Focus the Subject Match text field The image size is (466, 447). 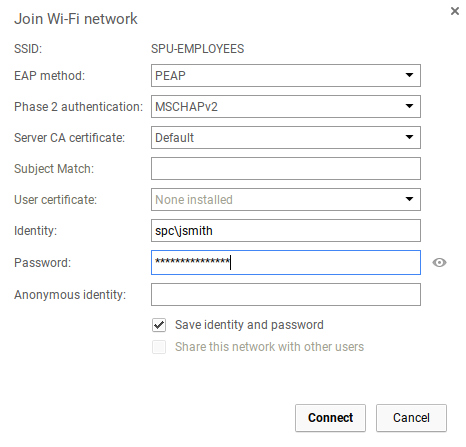point(286,168)
